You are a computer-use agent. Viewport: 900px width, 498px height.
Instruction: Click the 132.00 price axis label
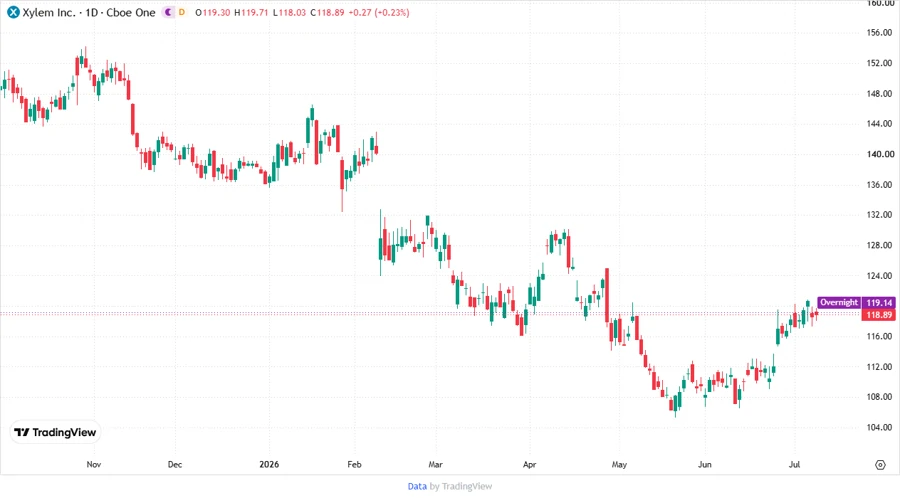880,215
